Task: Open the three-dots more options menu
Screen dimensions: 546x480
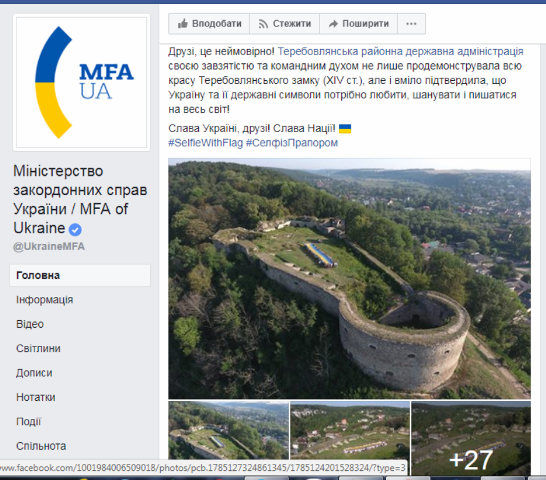Action: (411, 24)
